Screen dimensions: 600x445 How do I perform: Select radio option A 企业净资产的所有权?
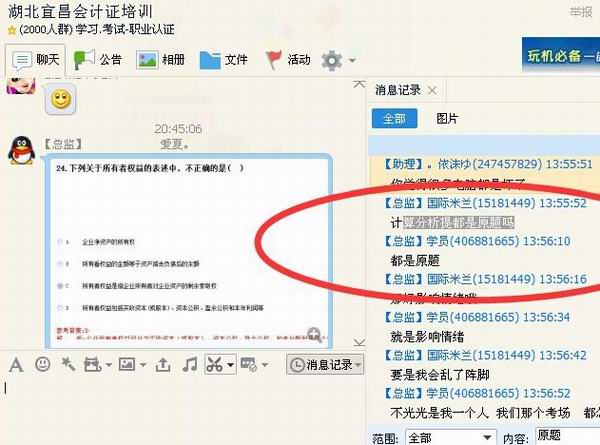click(60, 242)
